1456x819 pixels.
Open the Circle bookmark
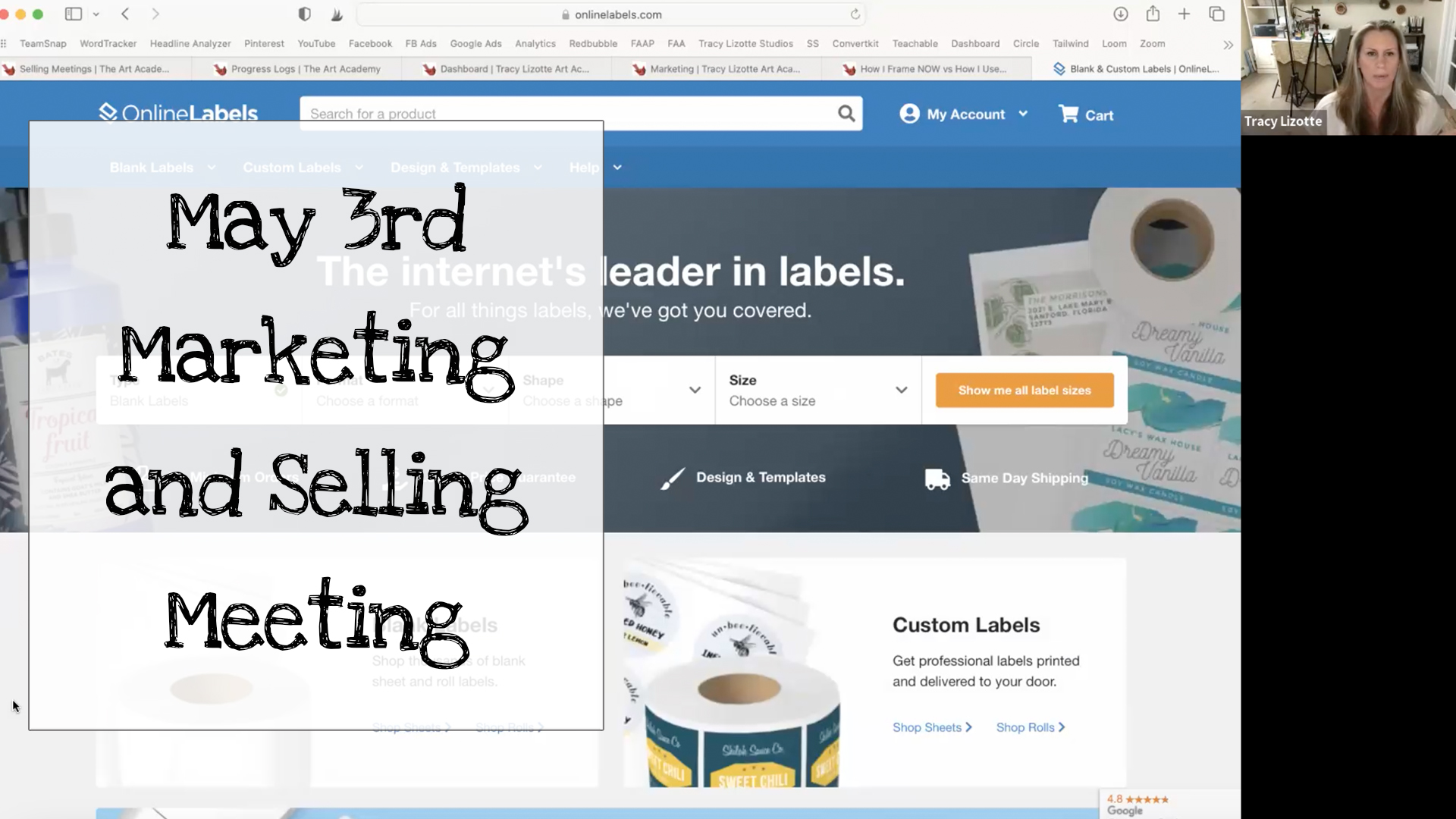pyautogui.click(x=1026, y=44)
